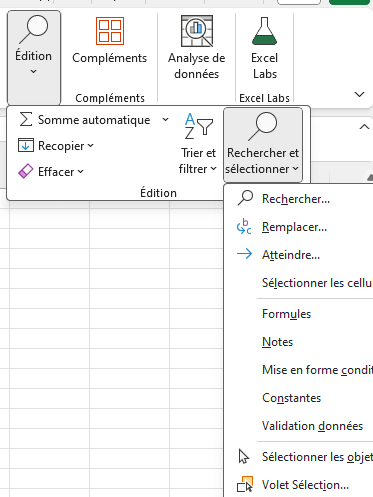Image resolution: width=373 pixels, height=497 pixels.
Task: Click the pink Effacer eraser icon
Action: coord(26,171)
